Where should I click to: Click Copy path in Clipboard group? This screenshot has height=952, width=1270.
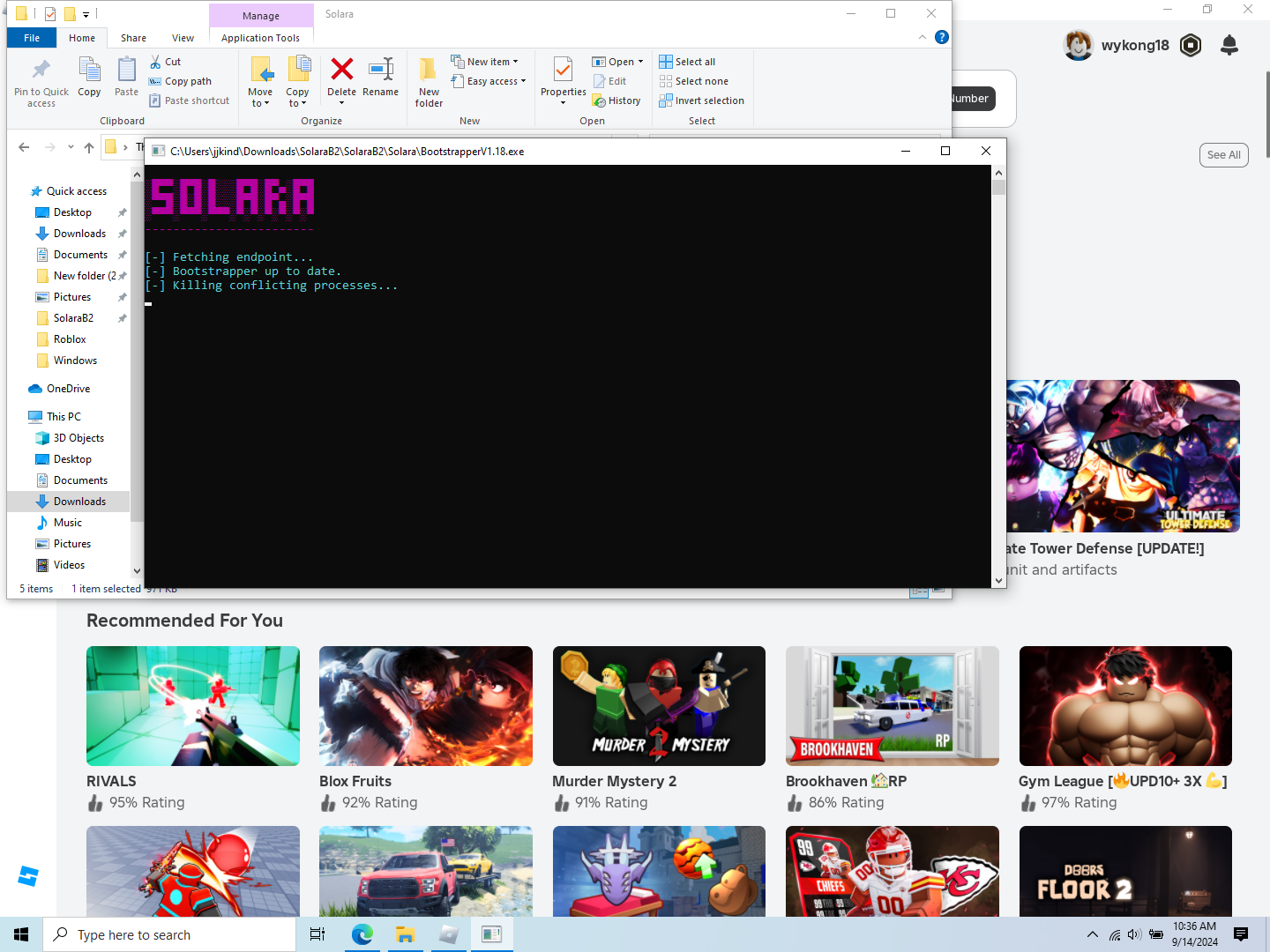tap(180, 81)
